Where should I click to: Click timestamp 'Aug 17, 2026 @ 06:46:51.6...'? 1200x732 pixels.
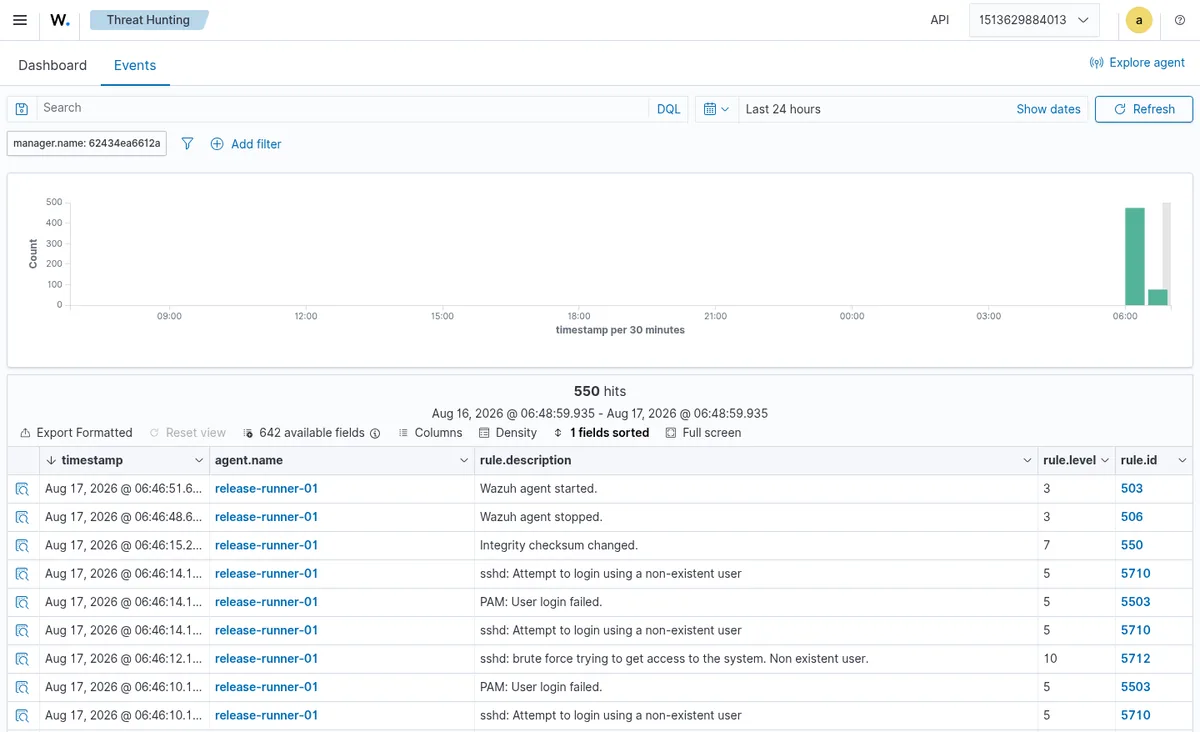(x=123, y=489)
